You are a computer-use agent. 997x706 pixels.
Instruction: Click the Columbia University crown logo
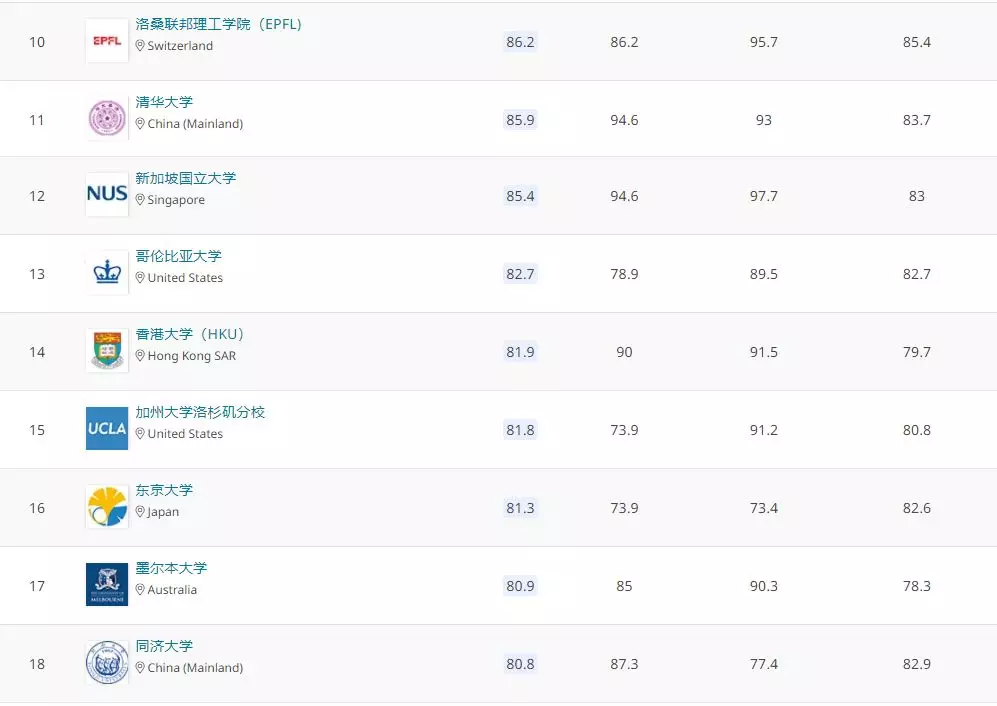pos(106,272)
